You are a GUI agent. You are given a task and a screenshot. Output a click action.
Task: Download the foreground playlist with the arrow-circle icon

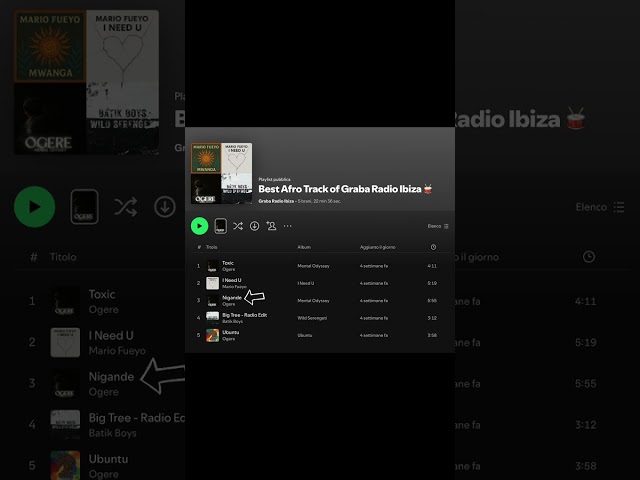[254, 226]
